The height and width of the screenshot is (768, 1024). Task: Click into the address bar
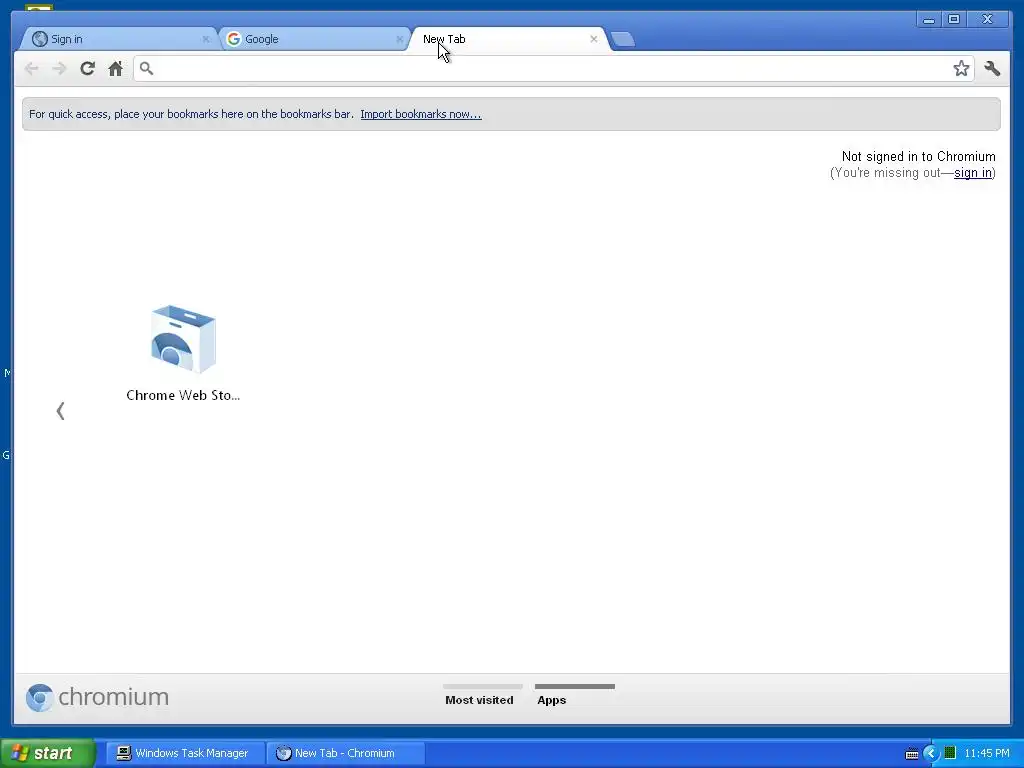[554, 69]
